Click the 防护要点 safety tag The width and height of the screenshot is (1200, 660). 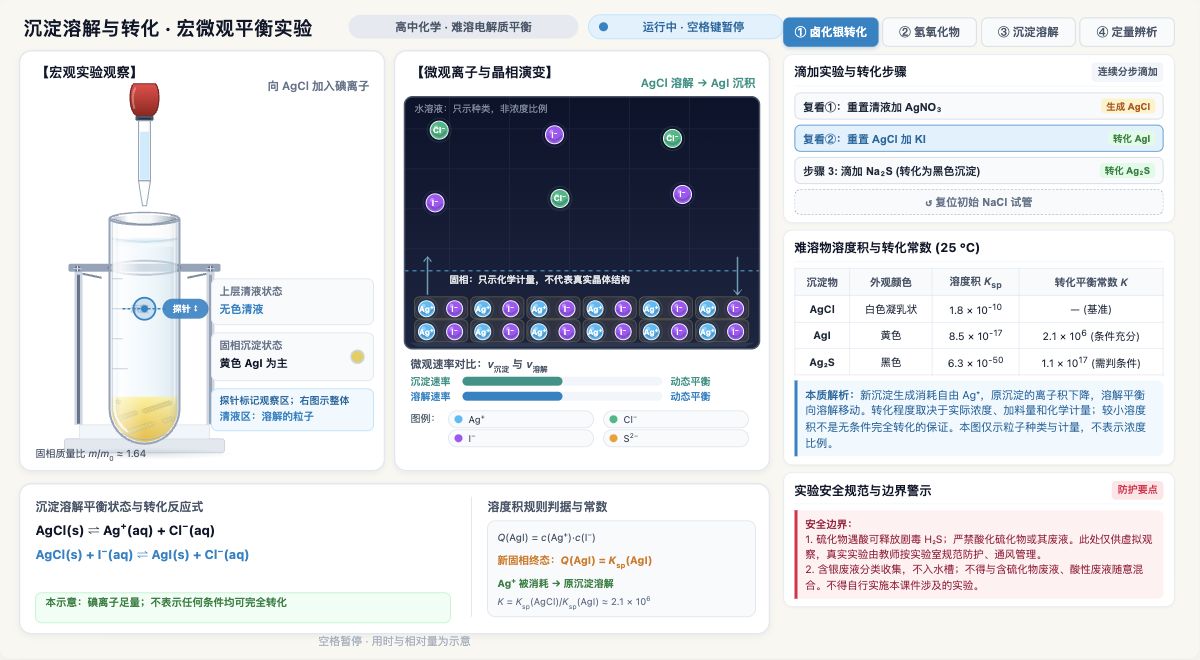tap(1137, 490)
